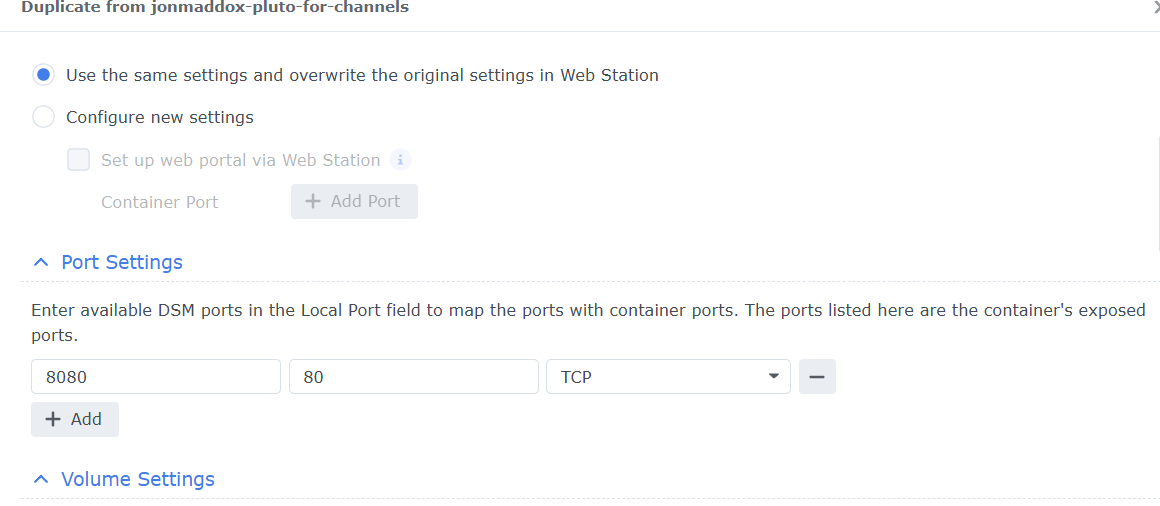Select 'Configure new settings' radio button
The image size is (1160, 506).
(x=43, y=117)
